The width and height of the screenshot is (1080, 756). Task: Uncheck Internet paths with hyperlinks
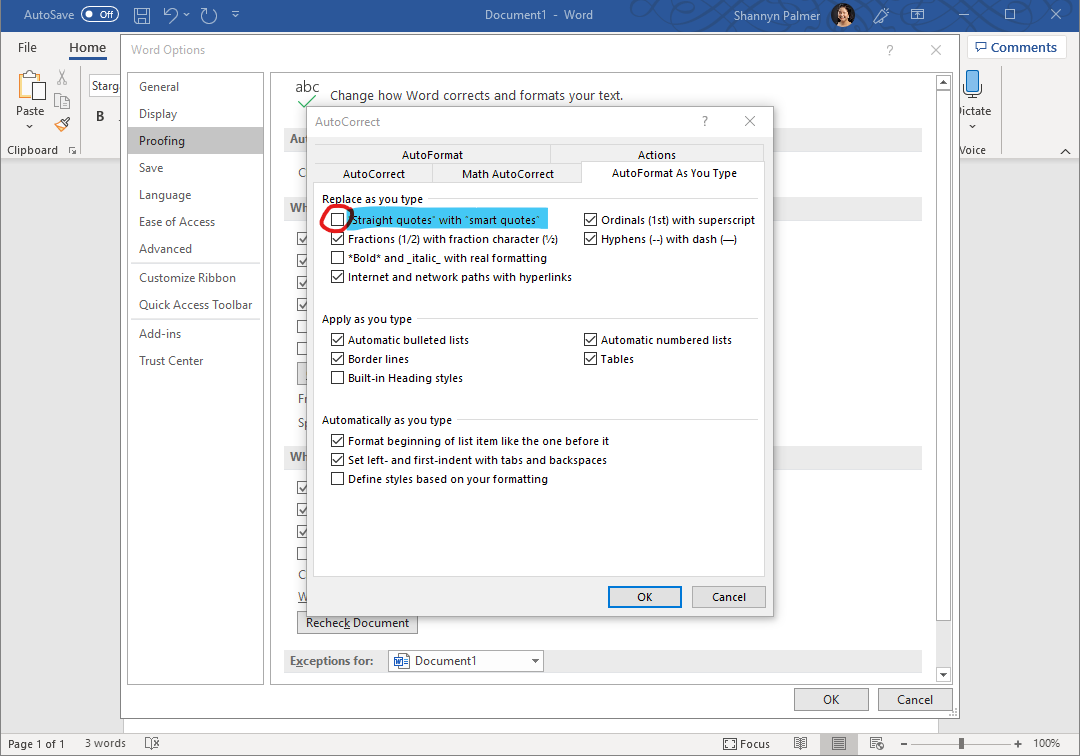338,277
